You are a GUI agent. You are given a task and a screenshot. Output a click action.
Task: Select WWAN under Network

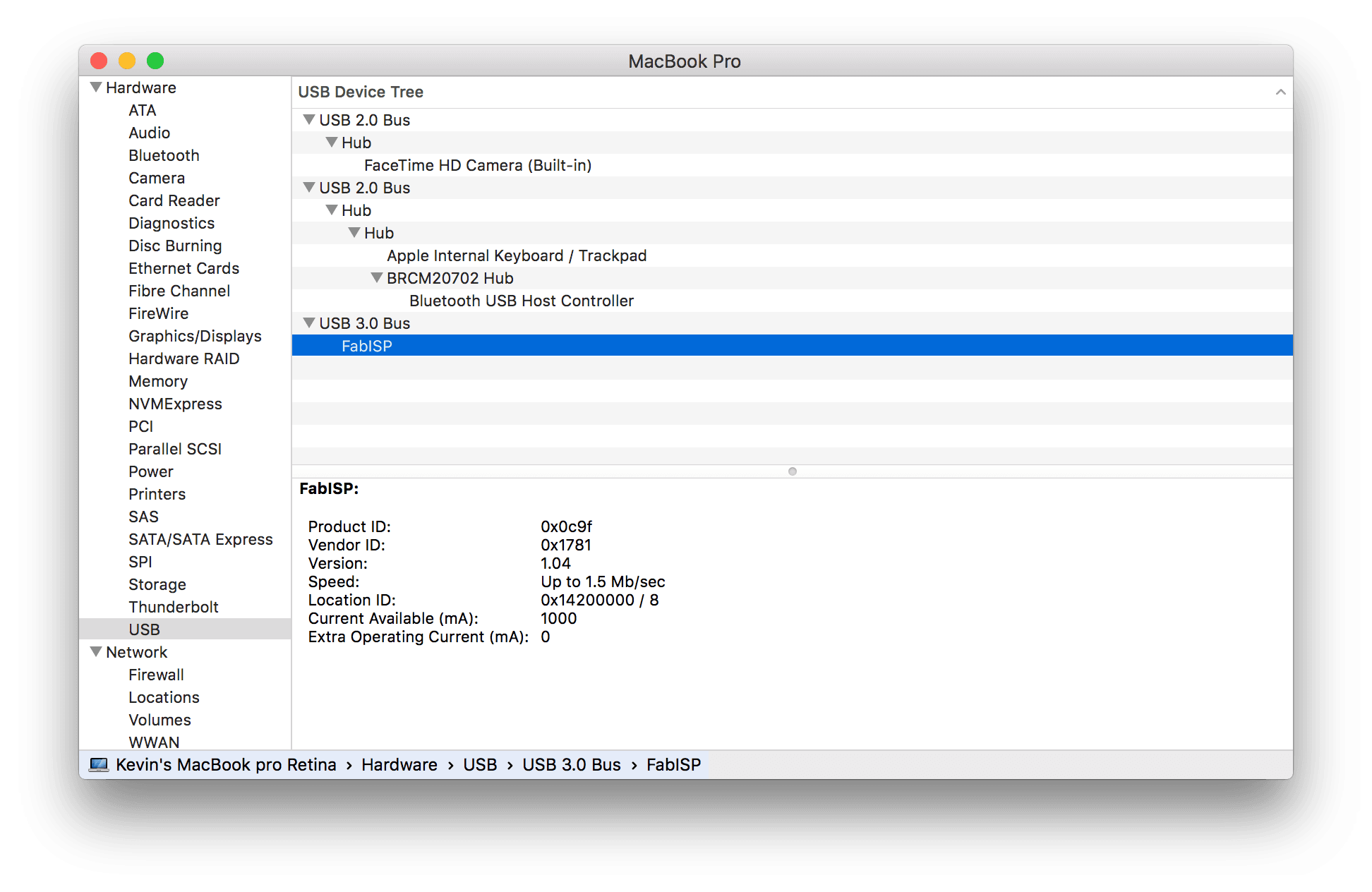point(154,742)
